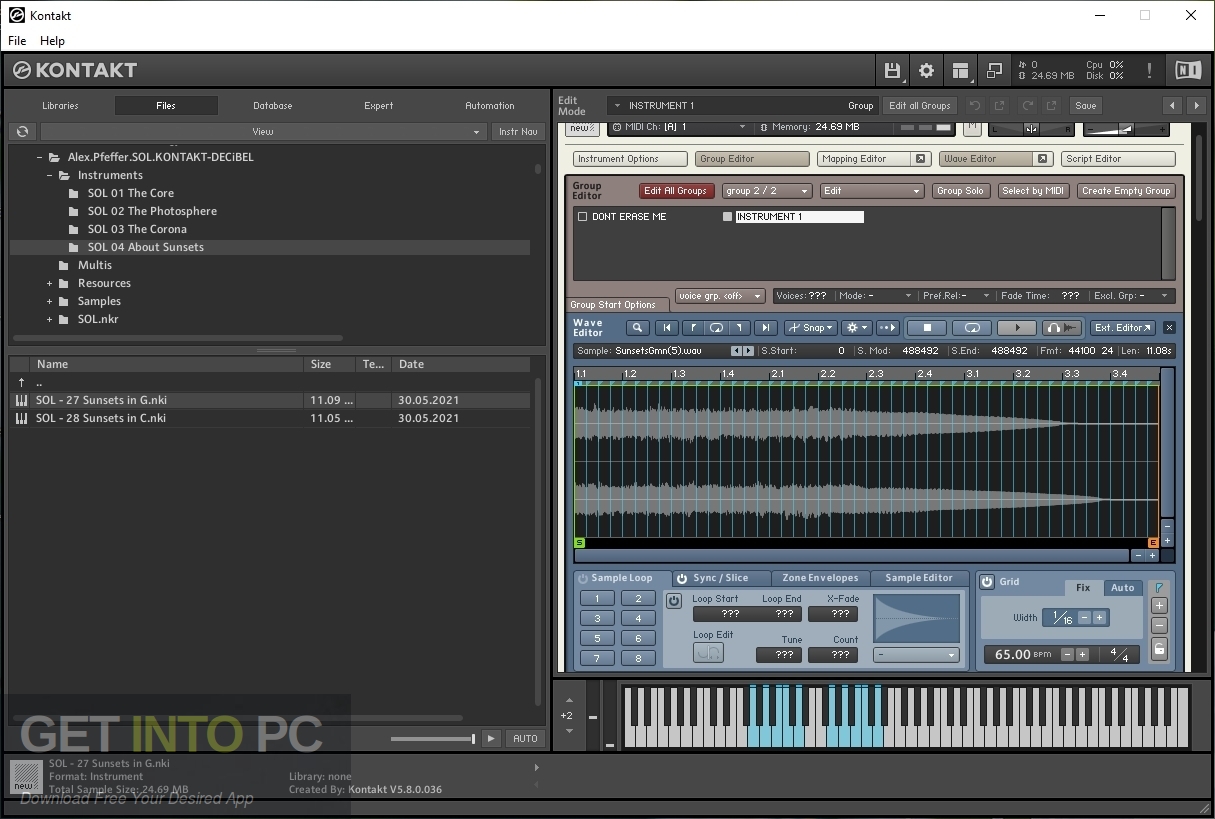Click the redo arrow in Edit Mode bar

[1027, 105]
